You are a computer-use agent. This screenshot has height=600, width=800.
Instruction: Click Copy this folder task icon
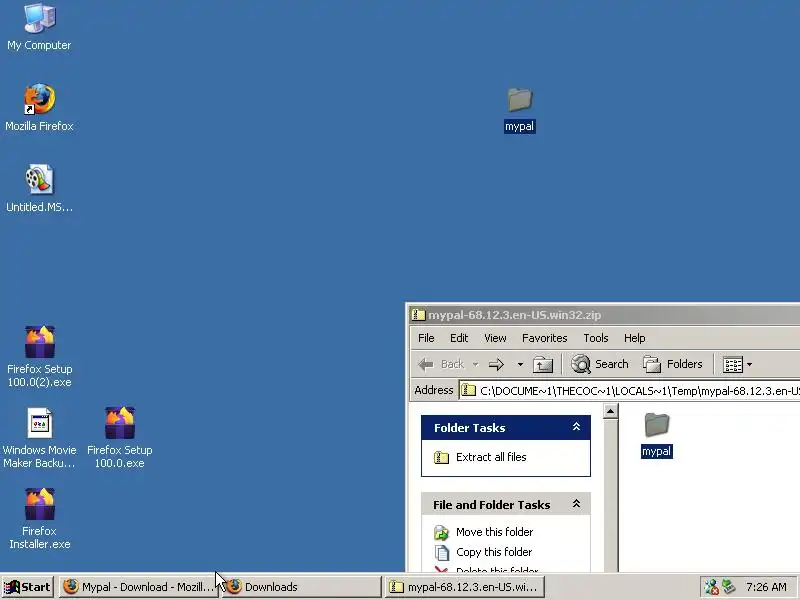441,553
